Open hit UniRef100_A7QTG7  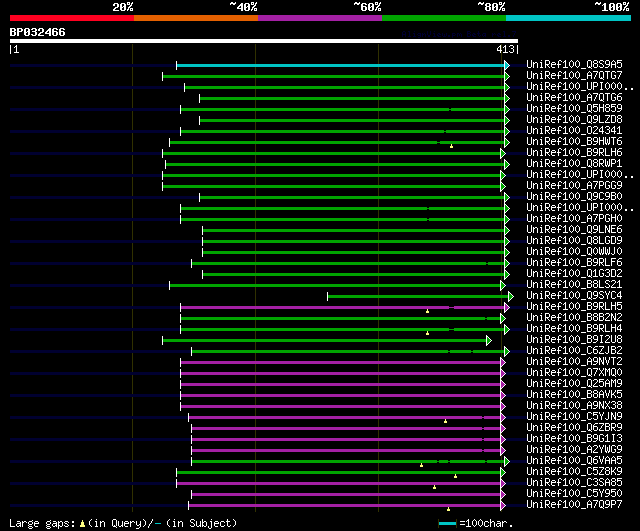point(574,76)
